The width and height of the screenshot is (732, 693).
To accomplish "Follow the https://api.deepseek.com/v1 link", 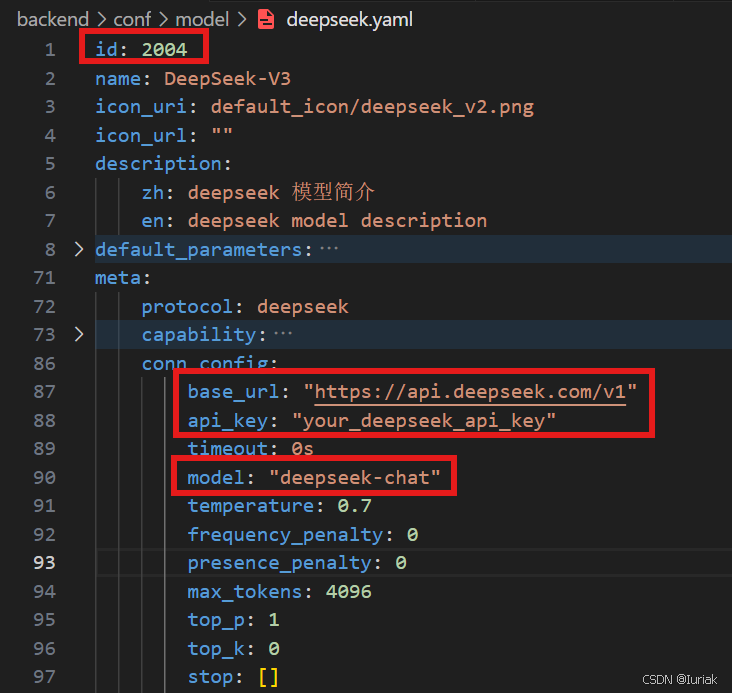I will 470,392.
